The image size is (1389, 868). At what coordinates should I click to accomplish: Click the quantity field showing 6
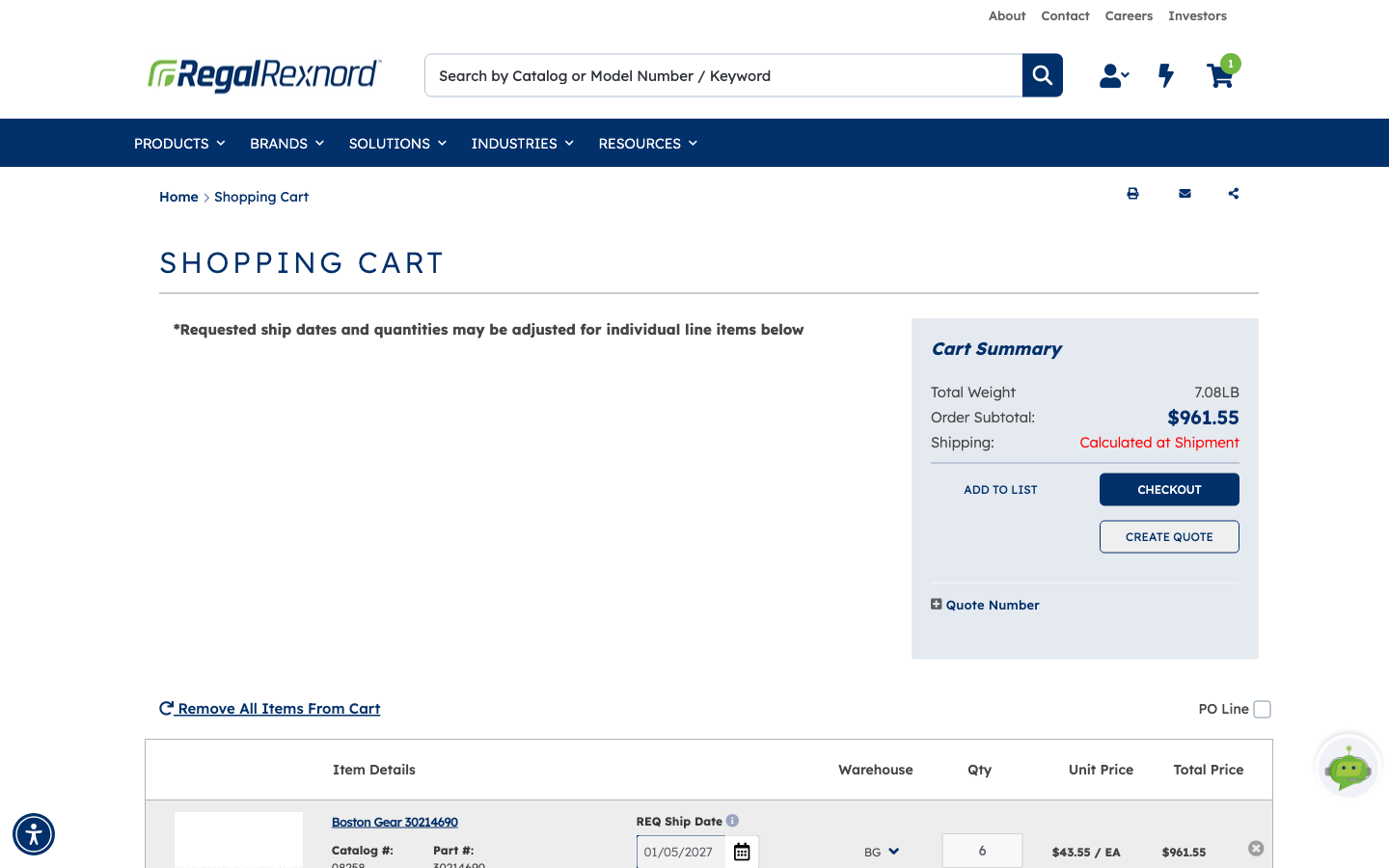(x=982, y=851)
